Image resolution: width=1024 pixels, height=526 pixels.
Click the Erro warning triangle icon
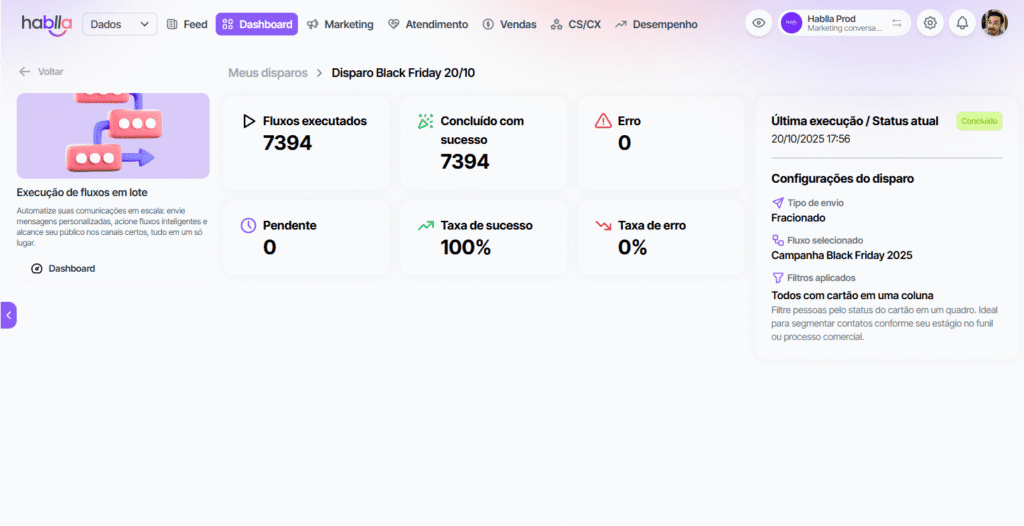tap(603, 121)
